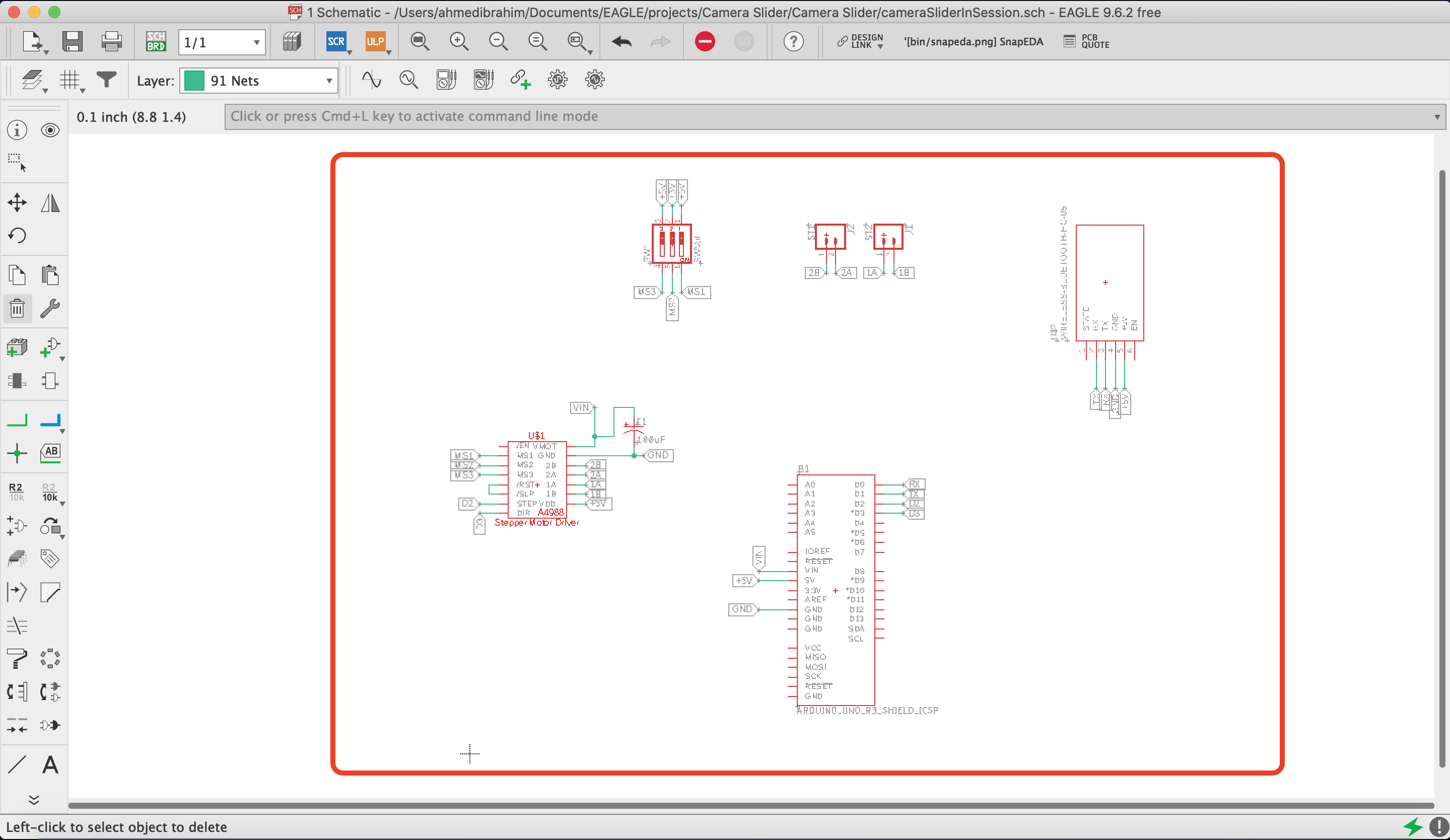Click the vertical scrollbar on the right
Image resolution: width=1450 pixels, height=840 pixels.
(x=1441, y=469)
